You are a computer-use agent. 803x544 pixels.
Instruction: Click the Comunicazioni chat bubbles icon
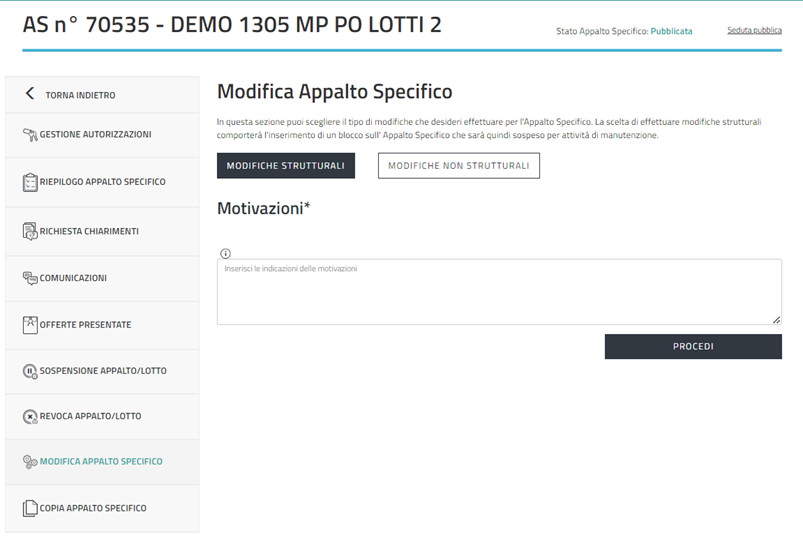(30, 278)
